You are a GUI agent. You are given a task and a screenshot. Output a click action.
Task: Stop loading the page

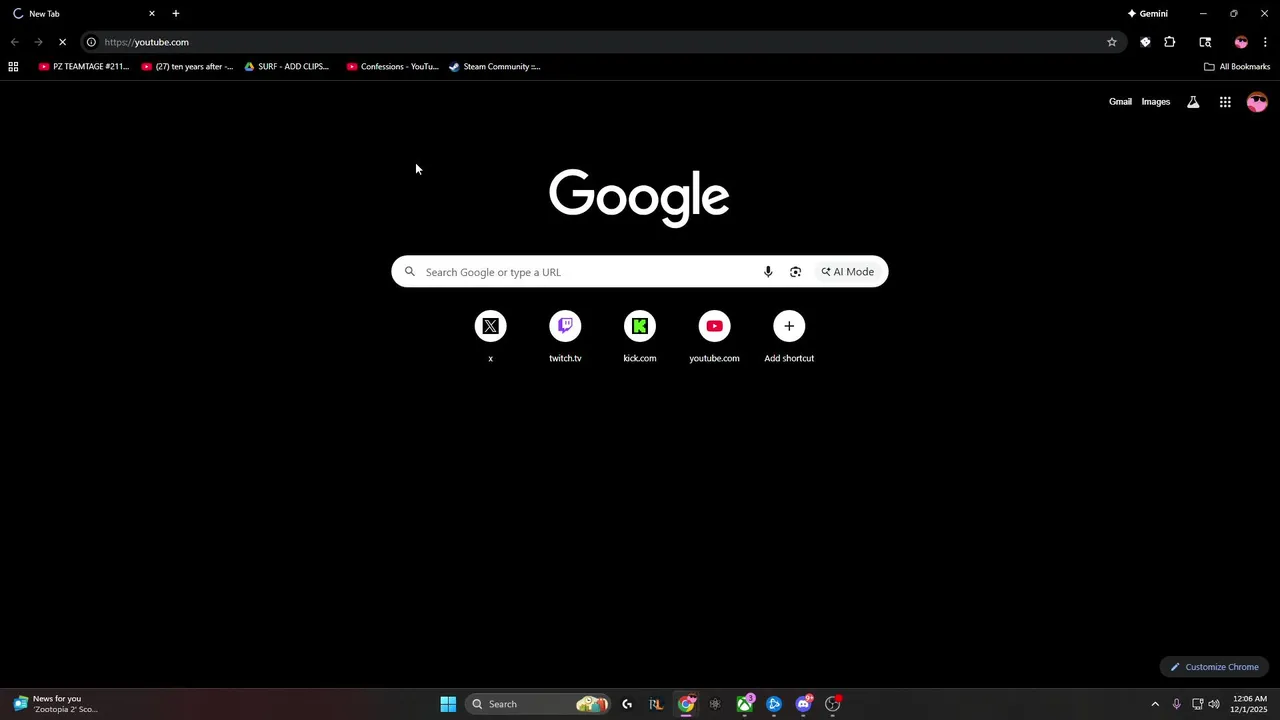(x=62, y=42)
